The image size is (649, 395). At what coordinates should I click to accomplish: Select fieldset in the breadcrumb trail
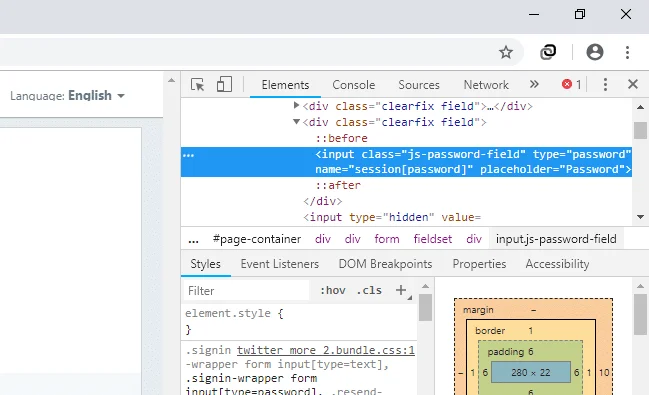pyautogui.click(x=433, y=239)
